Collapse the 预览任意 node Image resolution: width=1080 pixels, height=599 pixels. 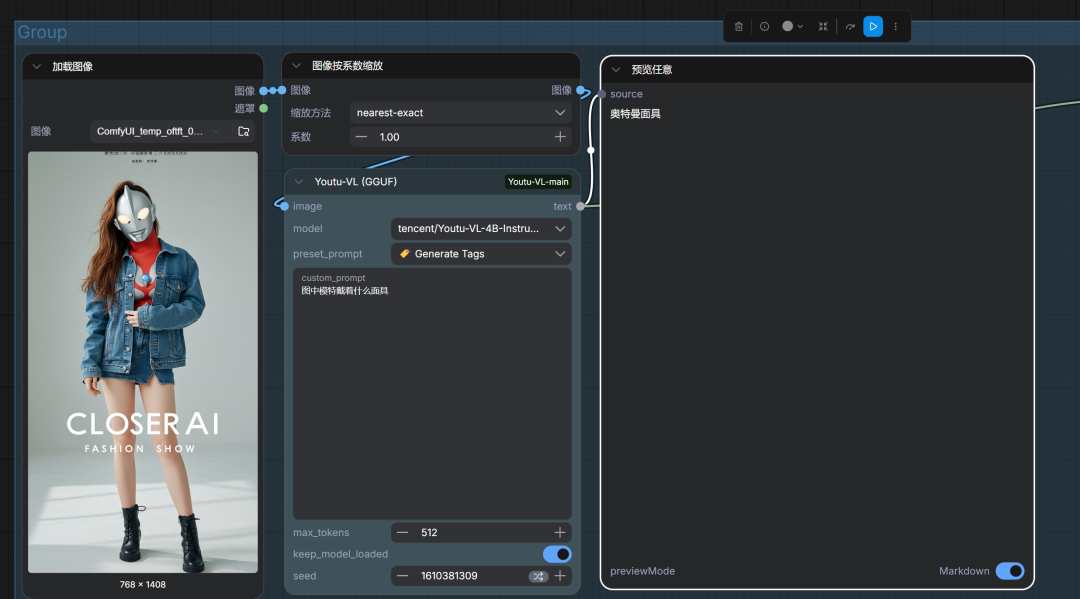[x=616, y=70]
